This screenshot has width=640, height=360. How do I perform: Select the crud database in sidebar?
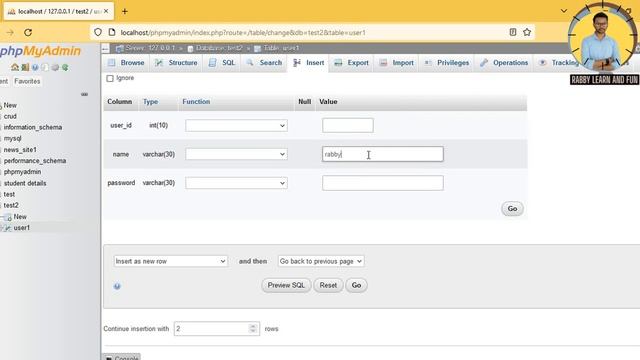click(10, 116)
